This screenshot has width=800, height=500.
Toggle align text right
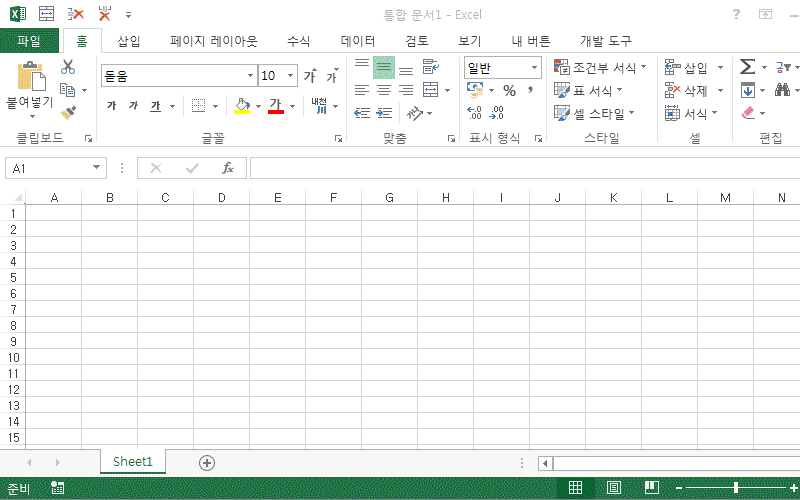click(406, 90)
